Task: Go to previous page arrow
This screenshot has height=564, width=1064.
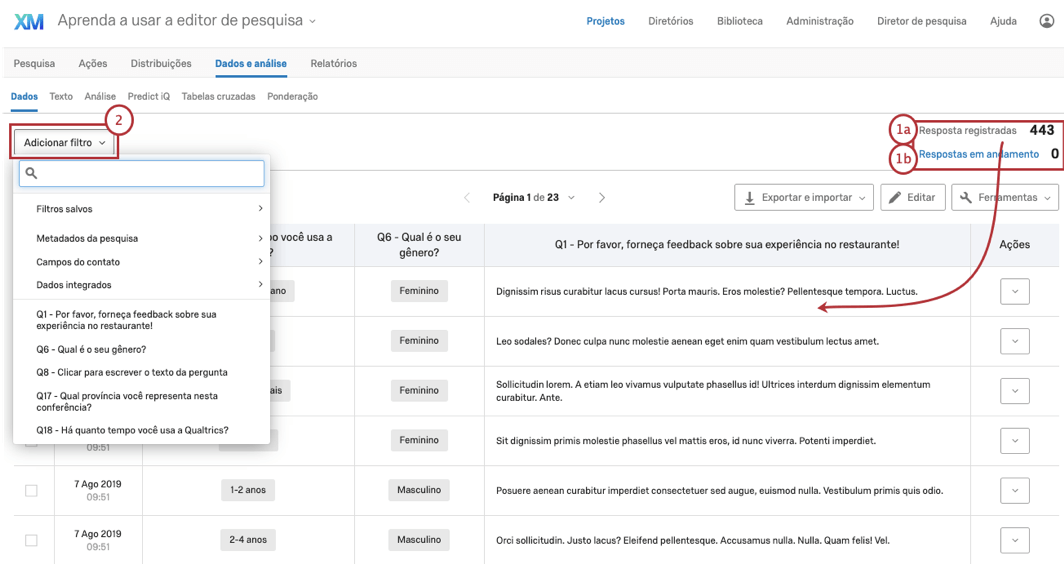Action: tap(466, 198)
